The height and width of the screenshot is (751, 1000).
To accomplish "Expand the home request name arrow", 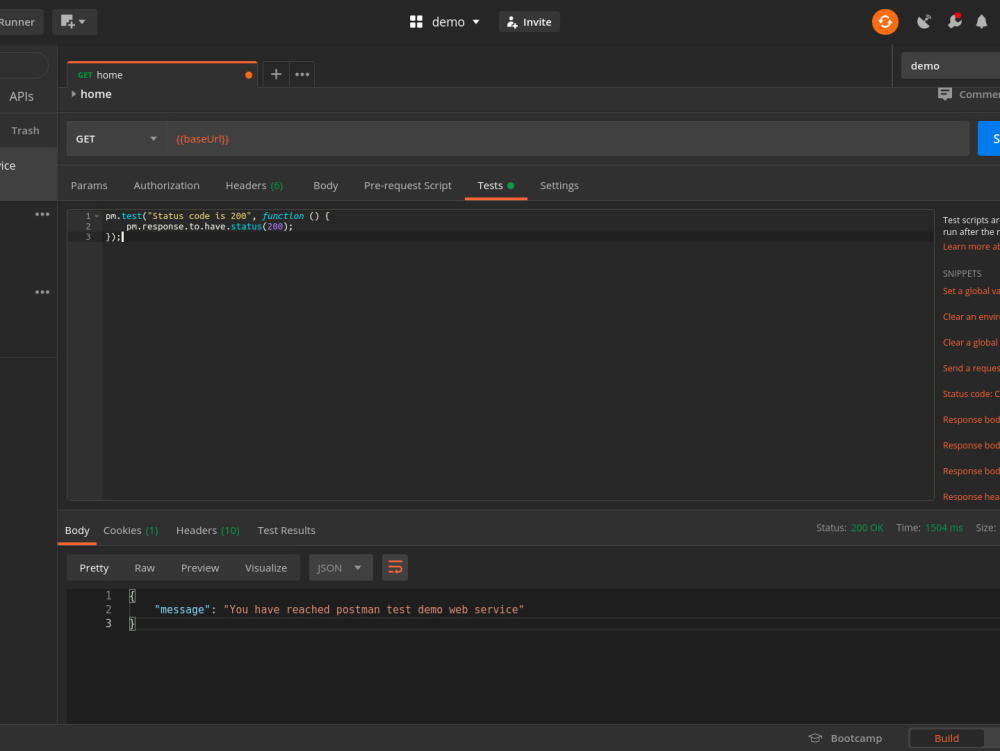I will point(74,94).
